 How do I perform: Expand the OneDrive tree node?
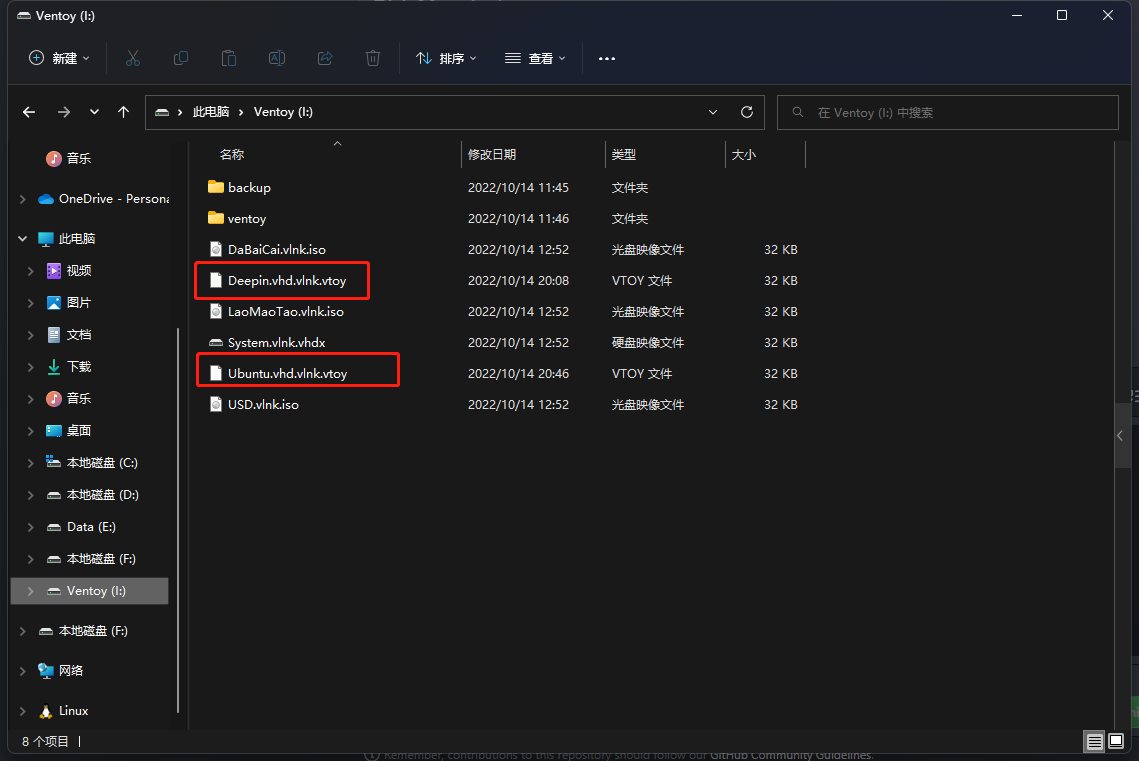pos(23,199)
